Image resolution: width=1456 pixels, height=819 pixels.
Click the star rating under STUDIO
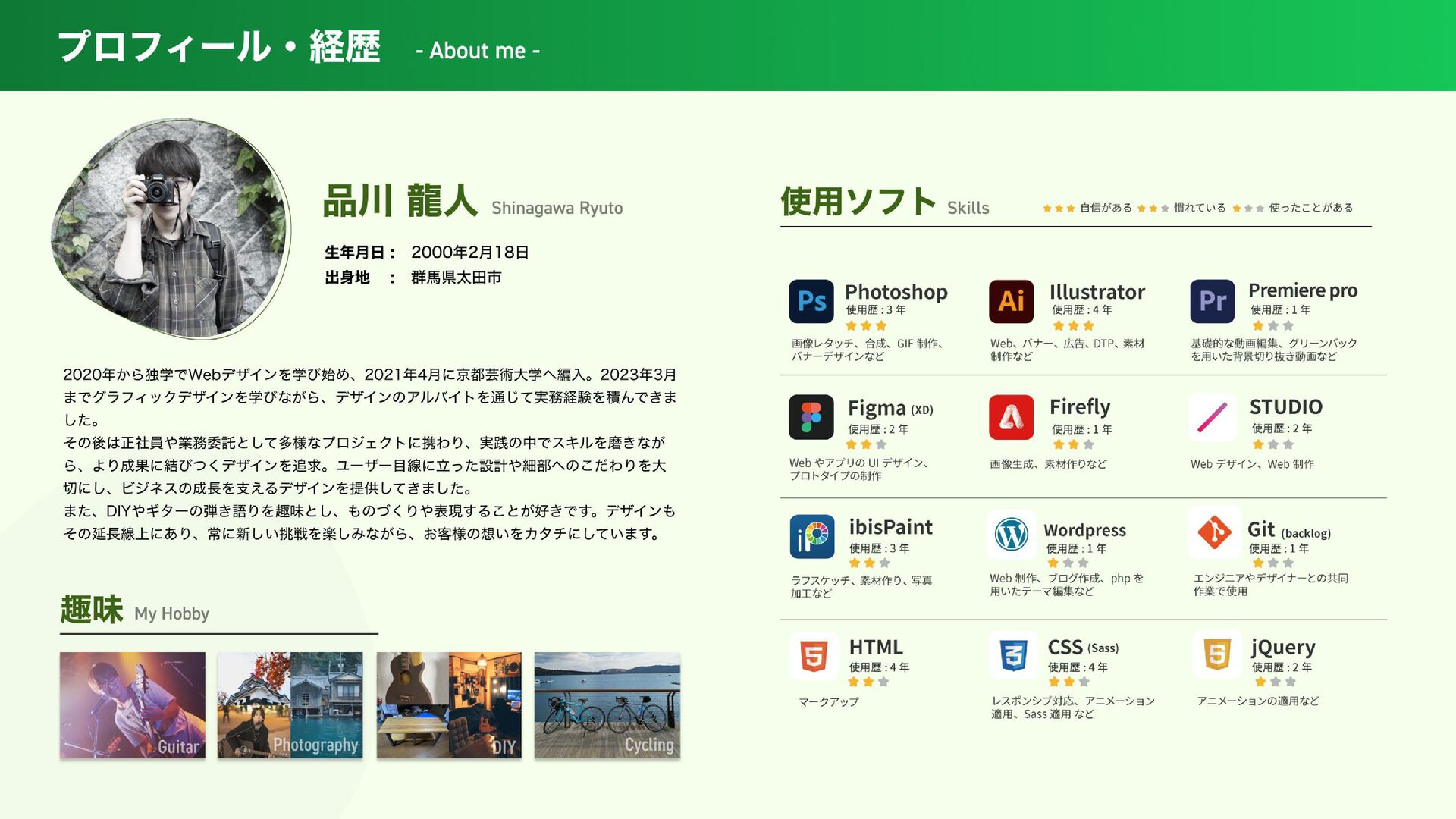pyautogui.click(x=1272, y=444)
